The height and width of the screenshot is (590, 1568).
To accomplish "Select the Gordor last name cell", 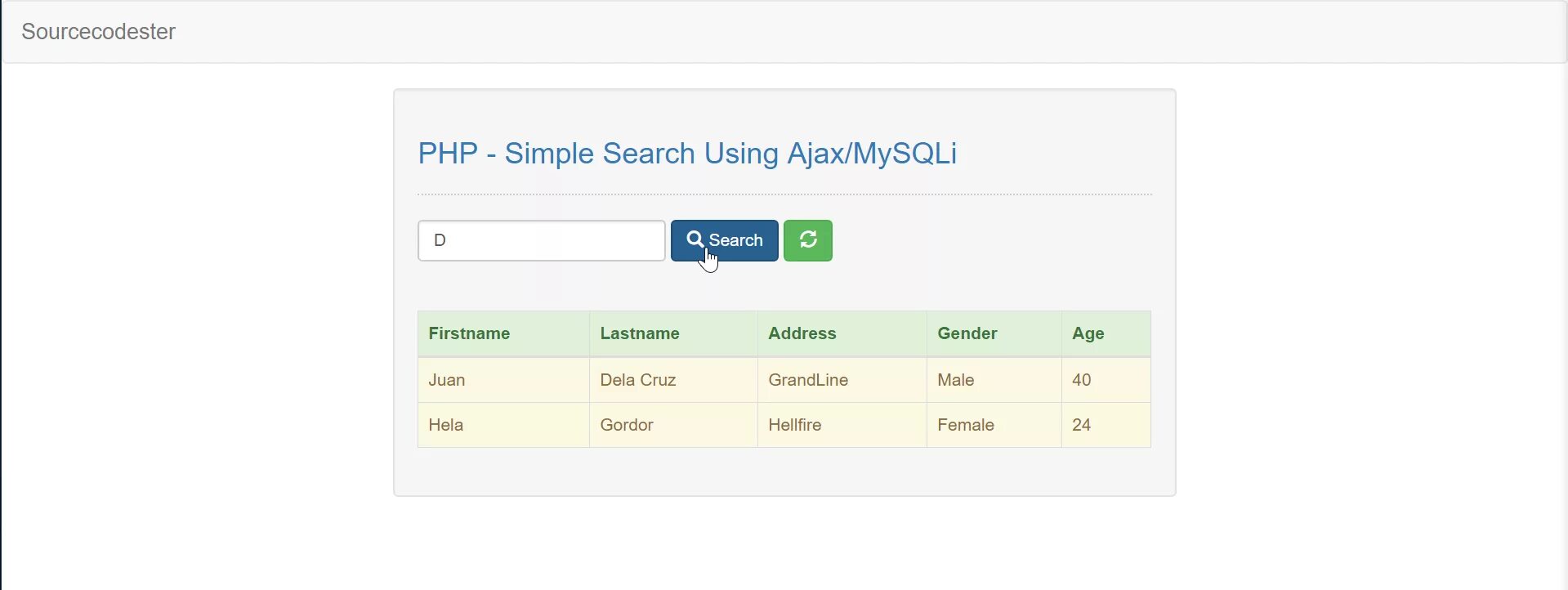I will [x=626, y=425].
